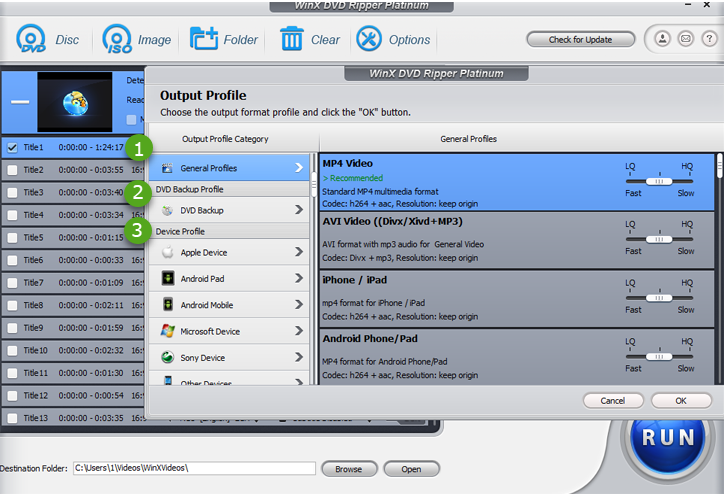Click the add Folder icon
The width and height of the screenshot is (724, 496).
pos(204,39)
